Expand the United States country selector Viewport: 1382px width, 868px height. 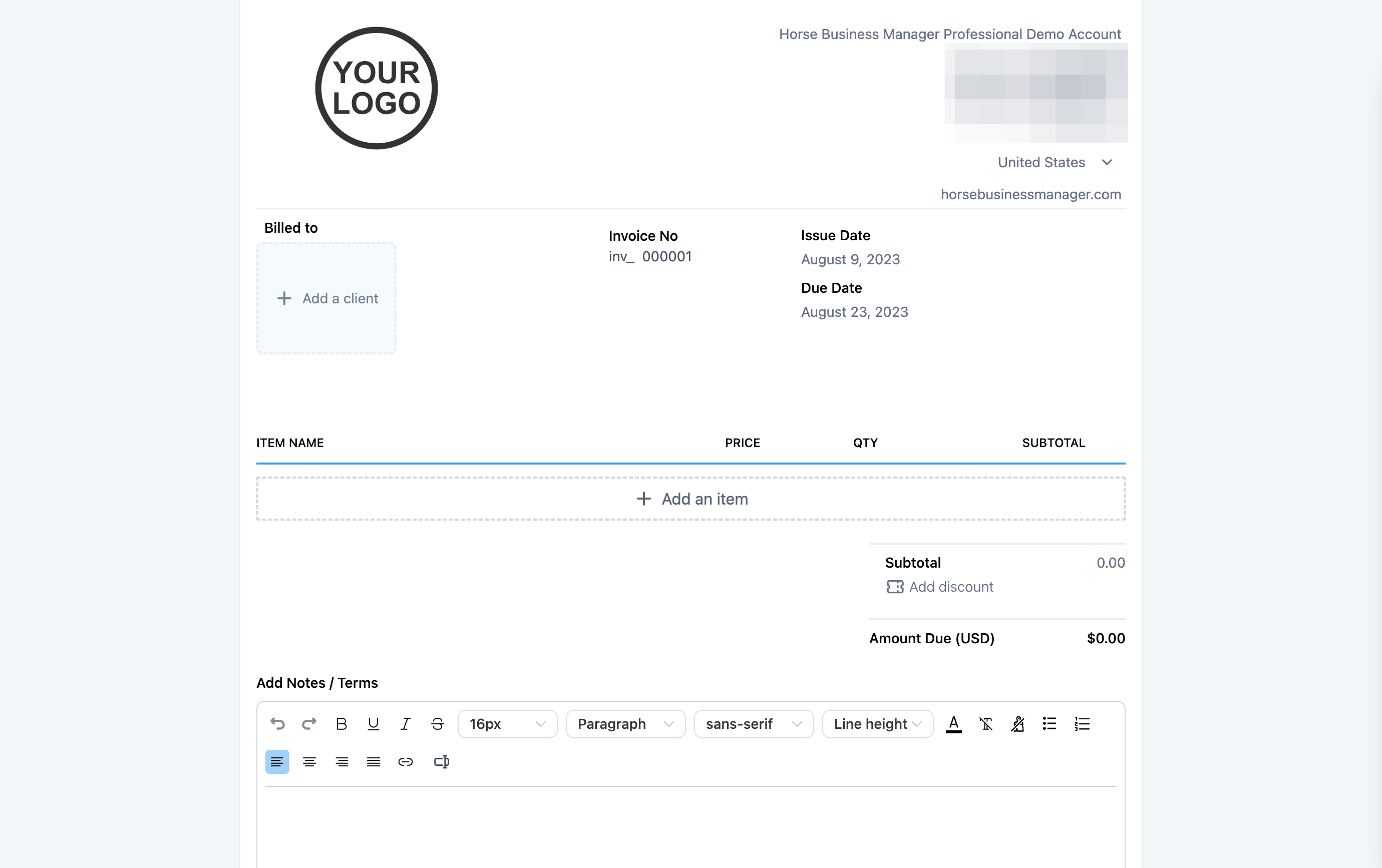[x=1055, y=162]
